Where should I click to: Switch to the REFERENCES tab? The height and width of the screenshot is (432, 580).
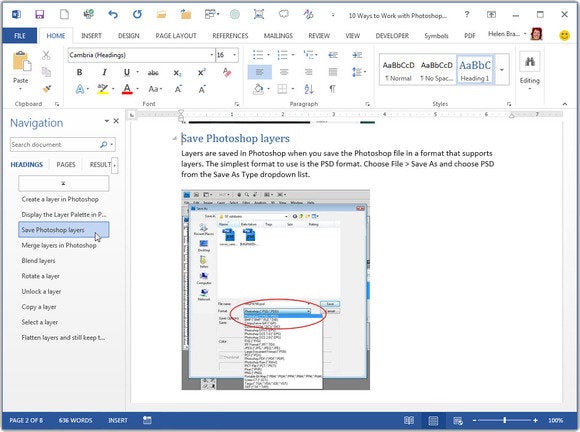[x=230, y=36]
